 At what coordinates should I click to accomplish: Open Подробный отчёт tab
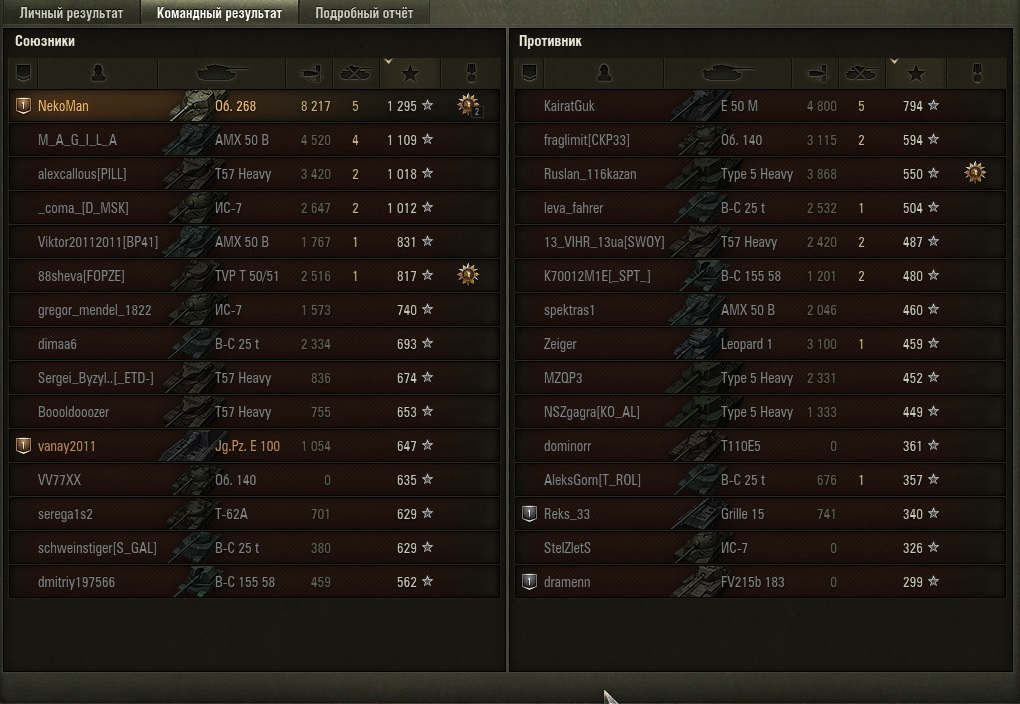[364, 13]
